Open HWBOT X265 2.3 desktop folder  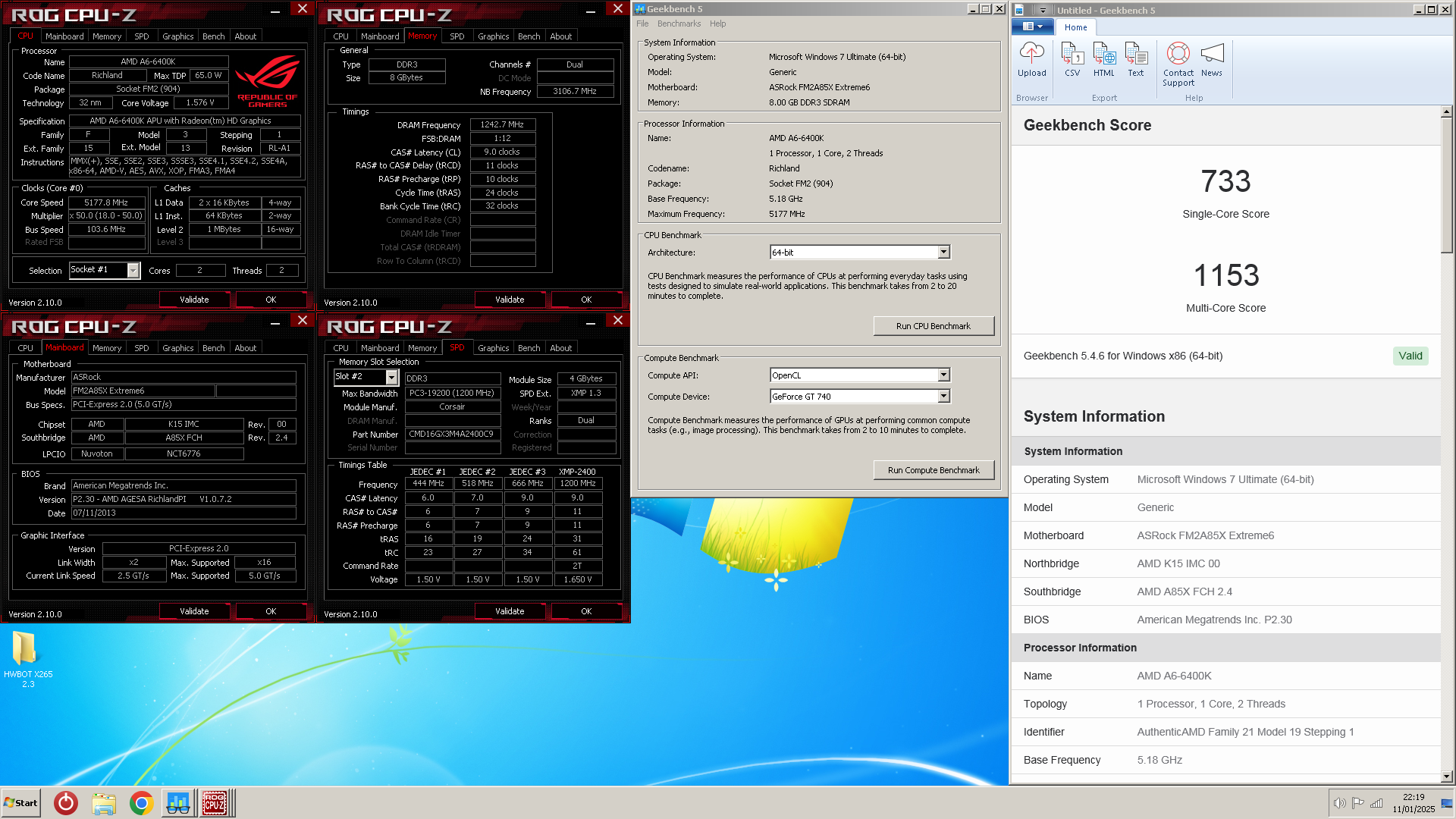pyautogui.click(x=28, y=660)
